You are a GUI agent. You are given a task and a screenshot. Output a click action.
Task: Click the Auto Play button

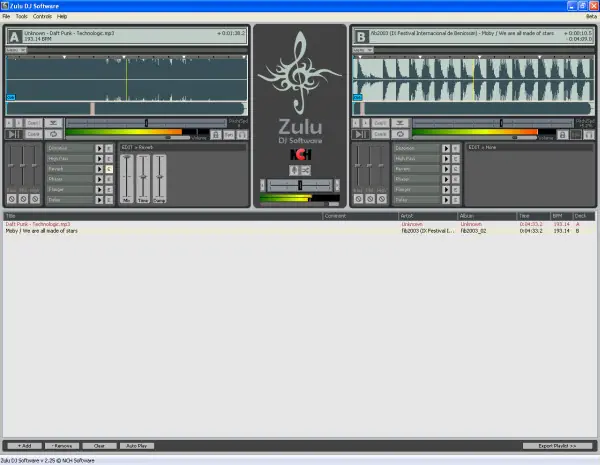click(x=137, y=446)
